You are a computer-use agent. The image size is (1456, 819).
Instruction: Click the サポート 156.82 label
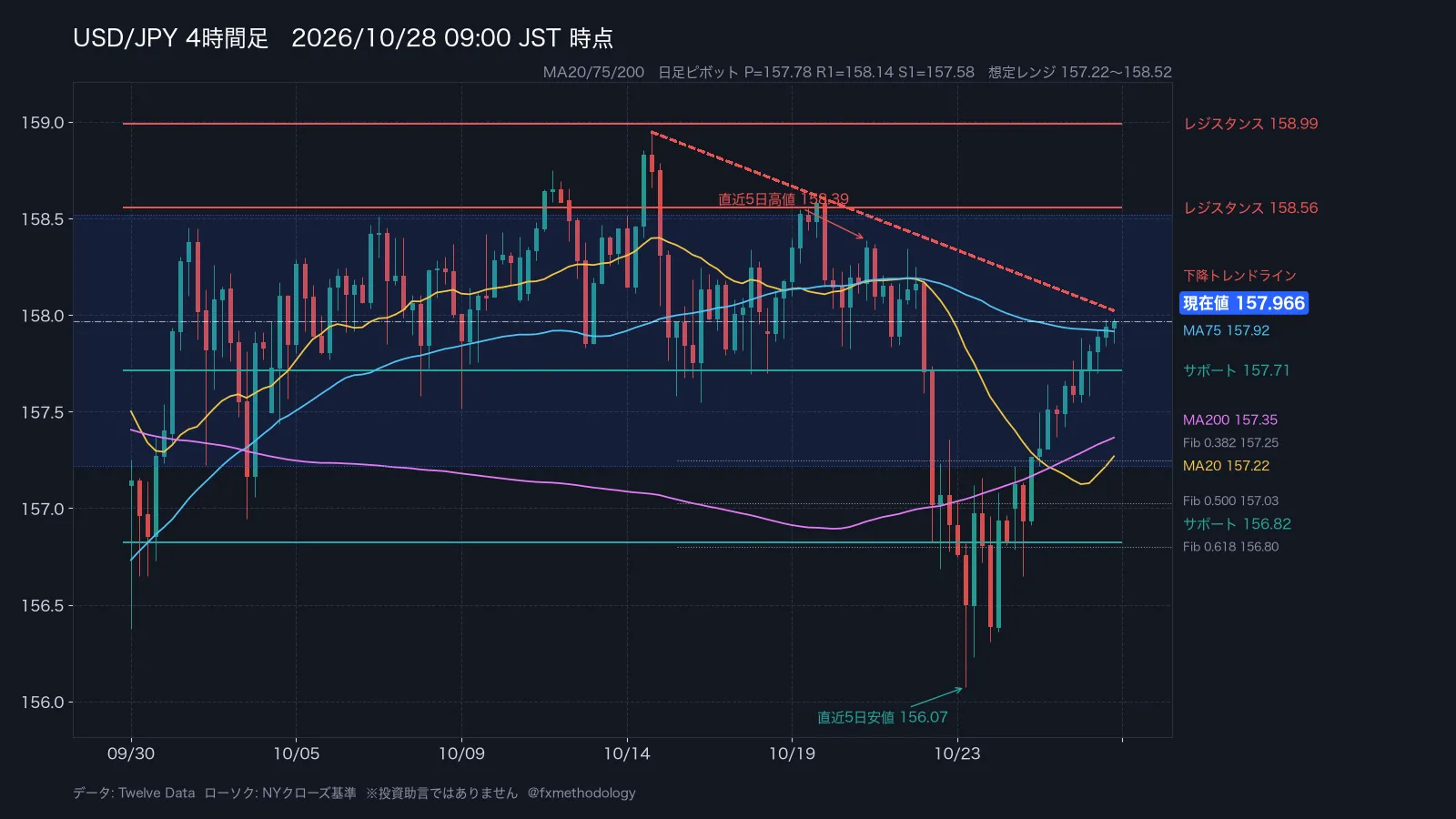[1237, 524]
